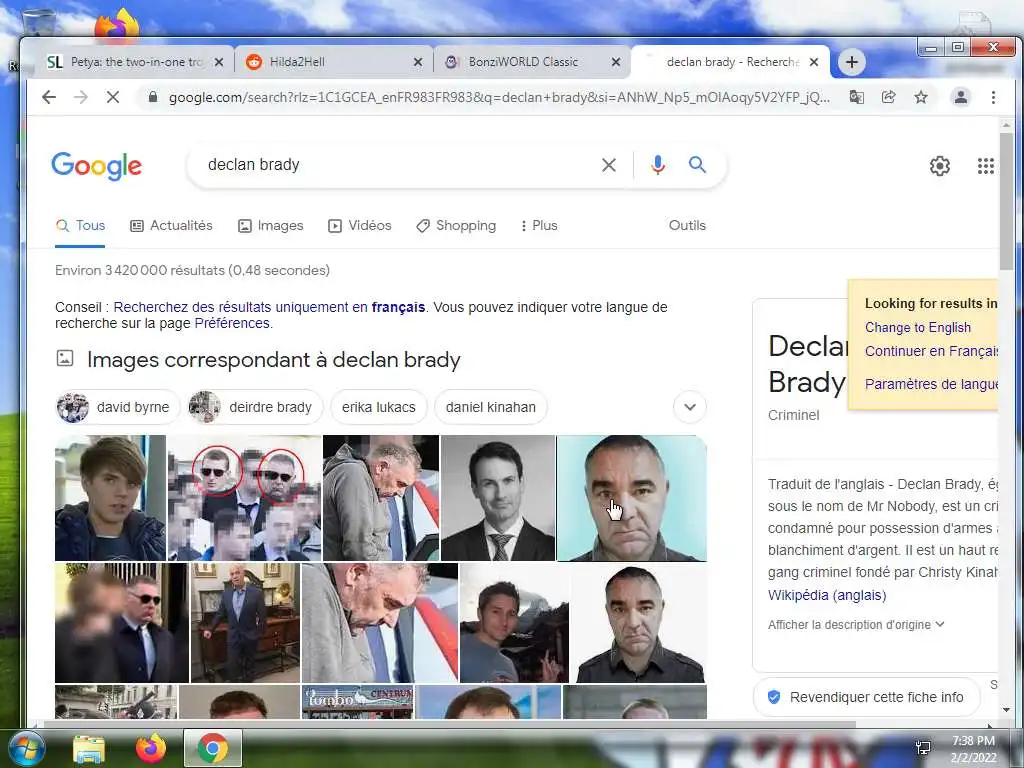Click in the Google search input field
Screen dimensions: 1024x768
398,165
